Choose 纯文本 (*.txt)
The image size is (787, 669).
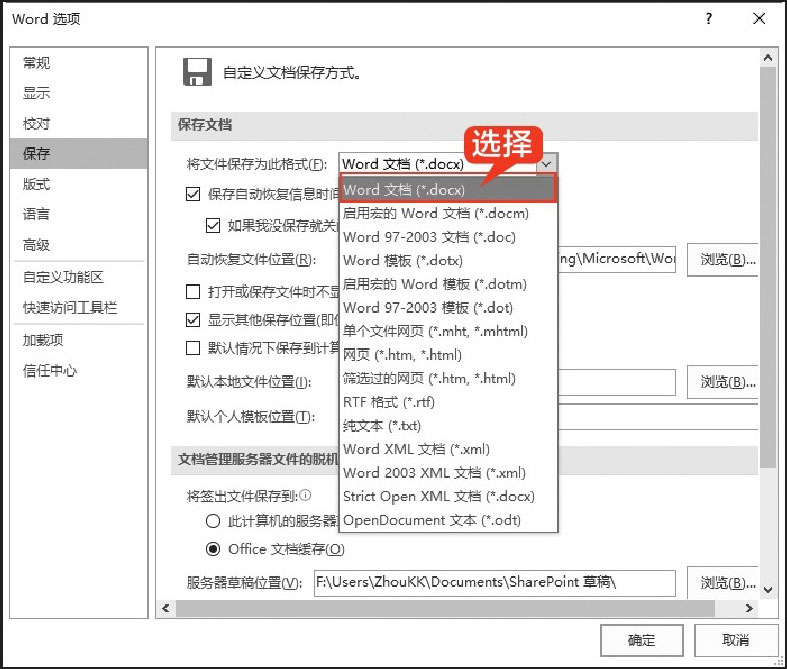point(448,426)
